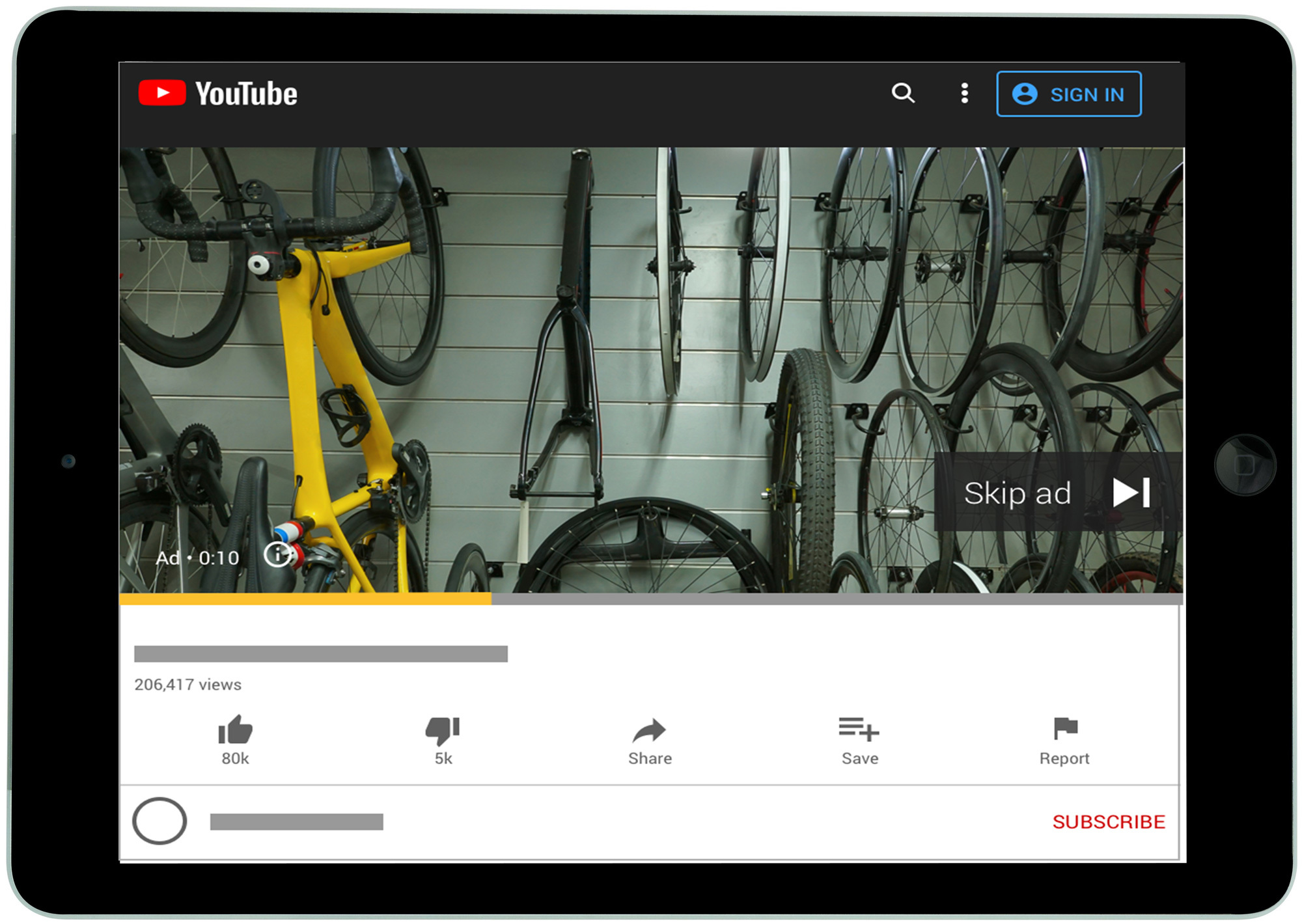Click the YouTube logo
Screen dimensions: 1302x924
click(x=218, y=93)
